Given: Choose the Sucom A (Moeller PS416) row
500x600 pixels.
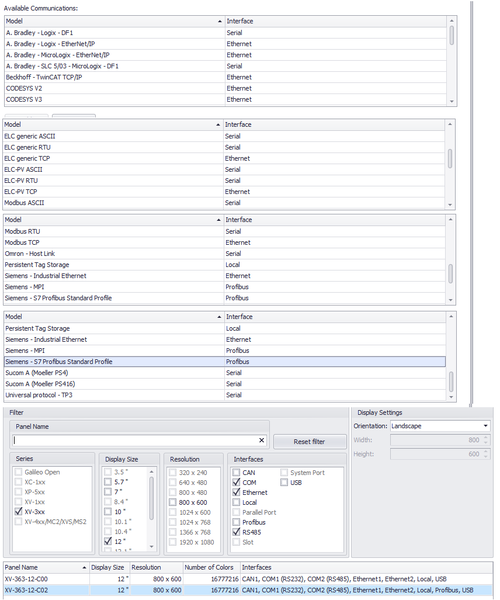Looking at the screenshot, I should click(225, 384).
